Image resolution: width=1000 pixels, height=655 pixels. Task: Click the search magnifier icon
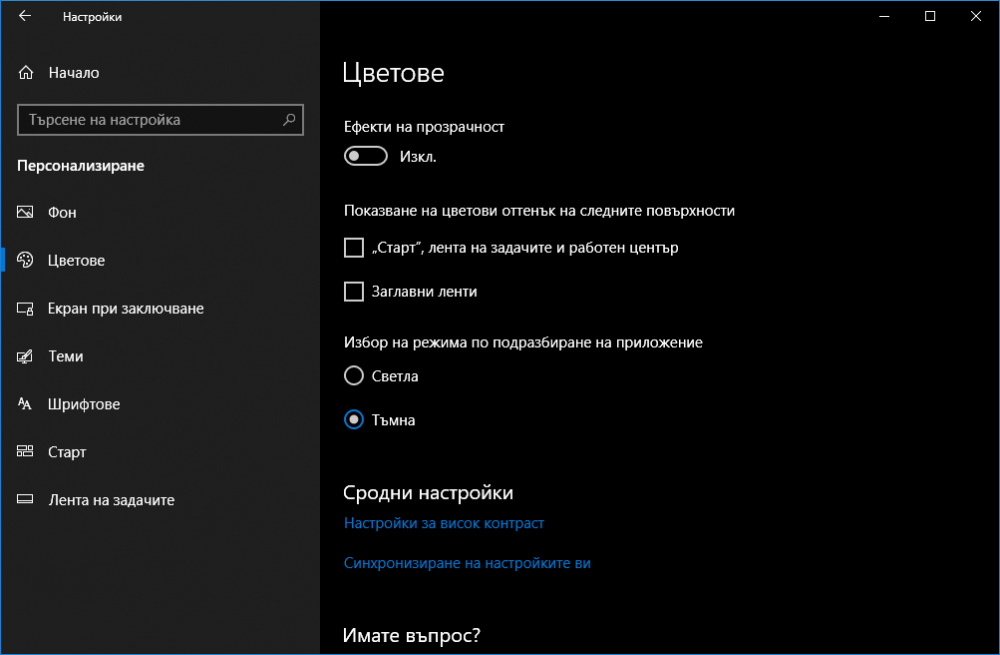pyautogui.click(x=289, y=119)
